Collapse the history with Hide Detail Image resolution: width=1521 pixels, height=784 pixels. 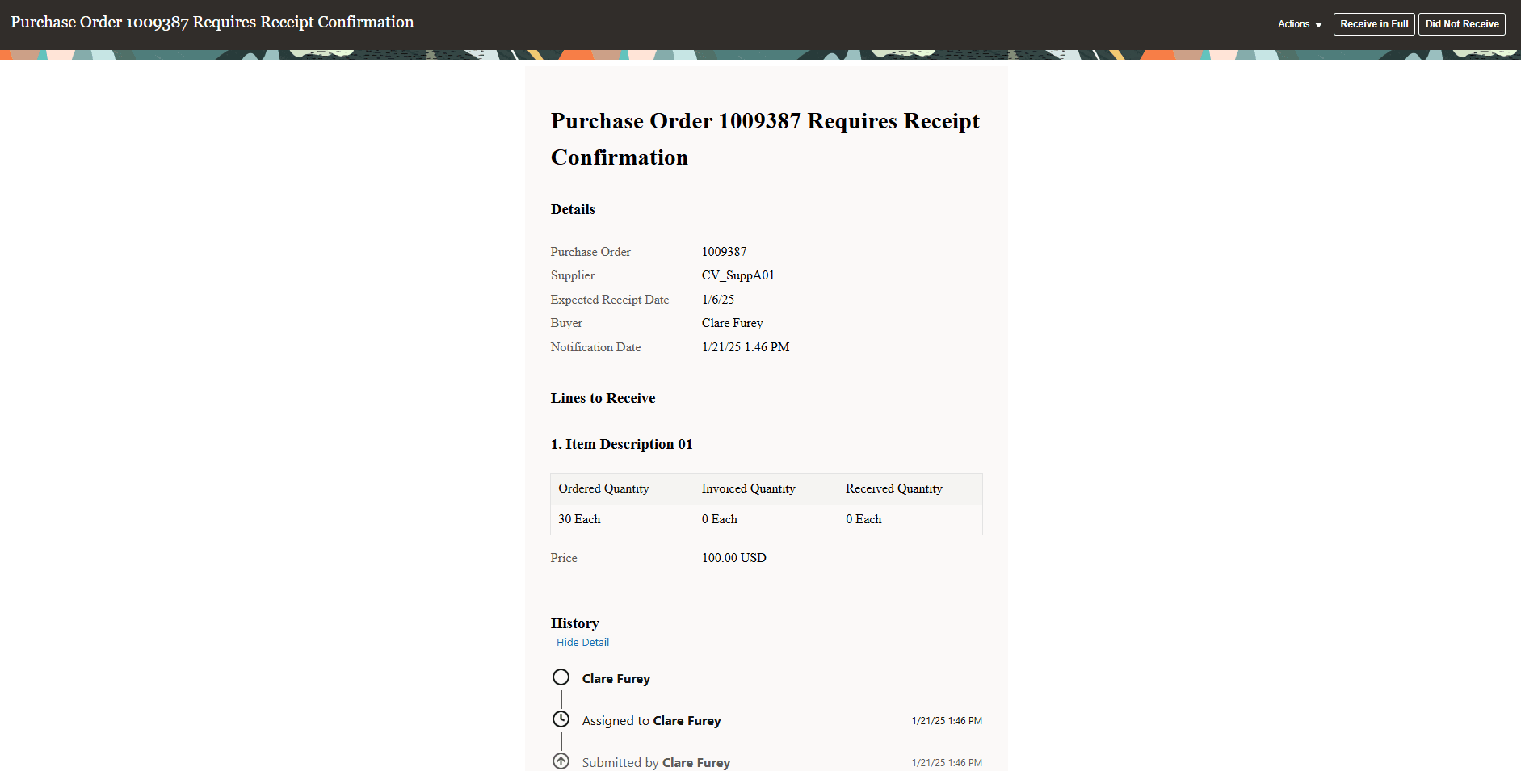(582, 642)
